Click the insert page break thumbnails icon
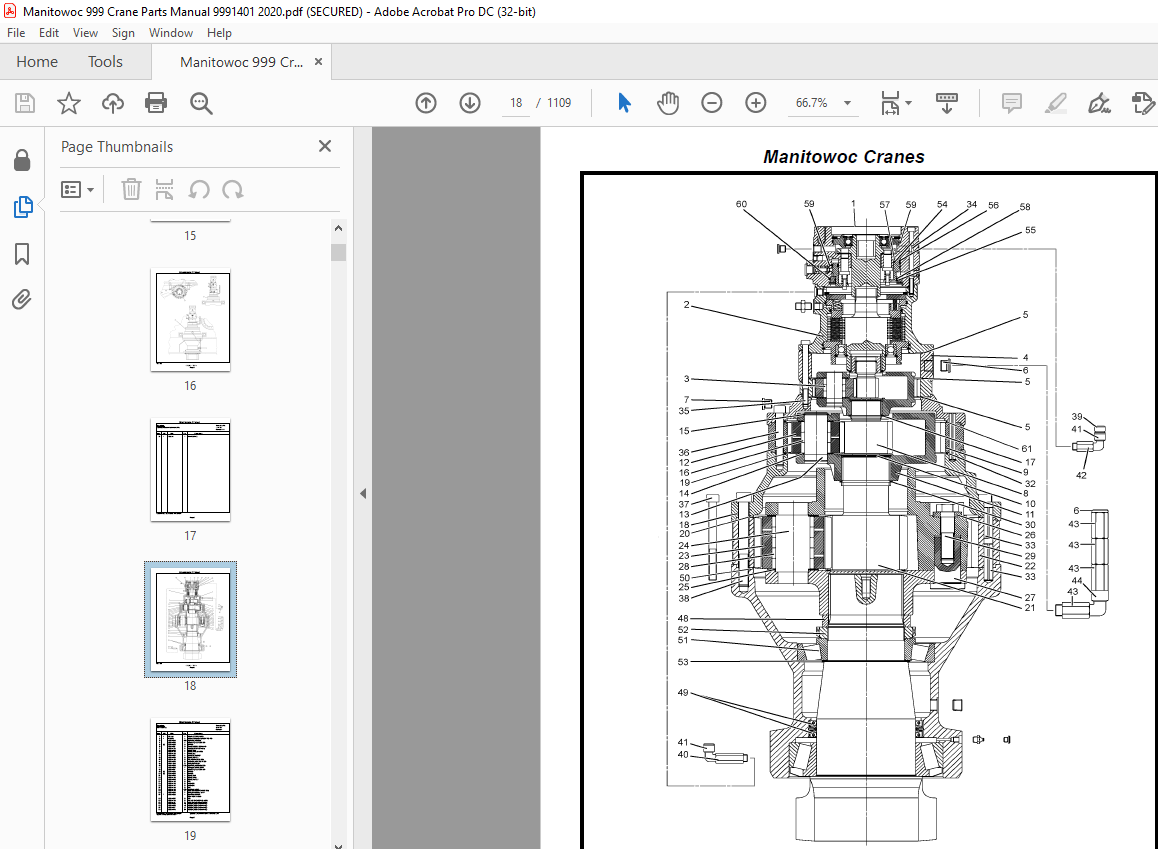 165,189
